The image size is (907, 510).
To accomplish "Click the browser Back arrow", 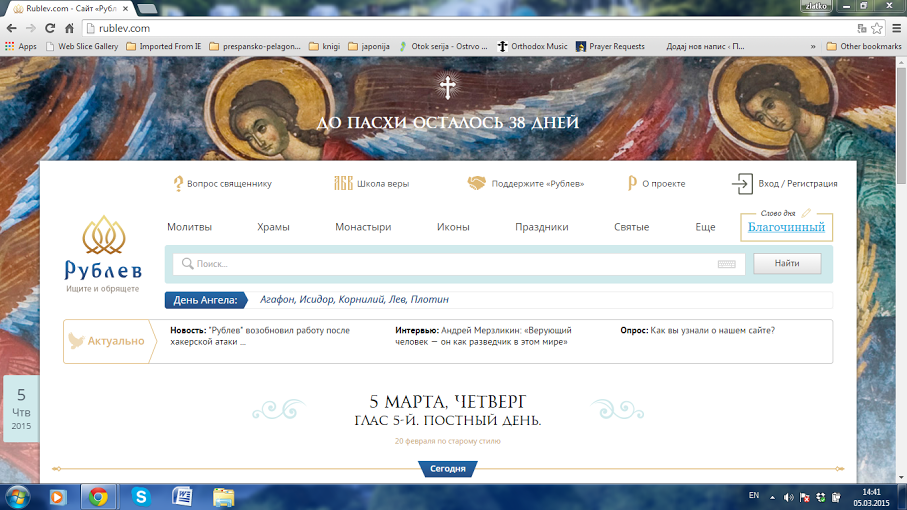I will pos(12,28).
